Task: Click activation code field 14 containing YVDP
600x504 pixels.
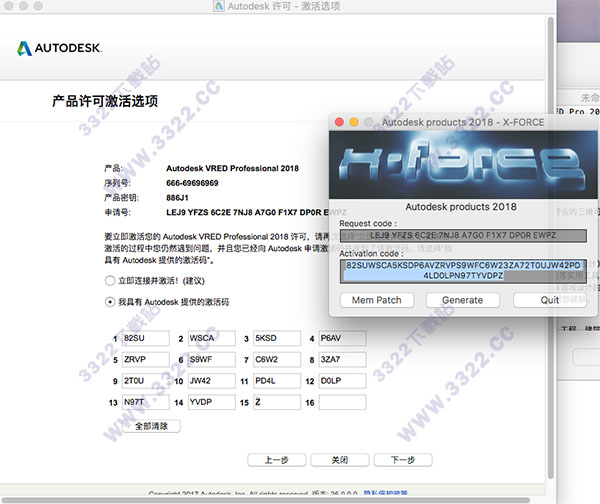Action: coord(212,403)
